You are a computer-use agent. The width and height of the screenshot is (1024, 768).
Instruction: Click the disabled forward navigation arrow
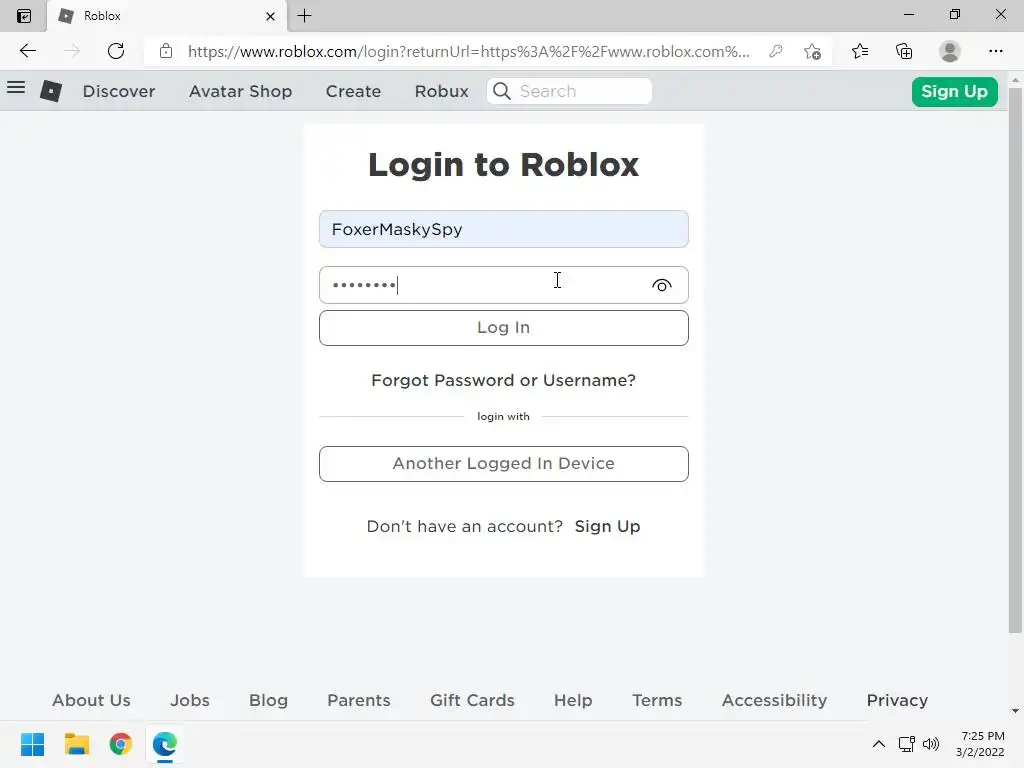click(x=72, y=51)
